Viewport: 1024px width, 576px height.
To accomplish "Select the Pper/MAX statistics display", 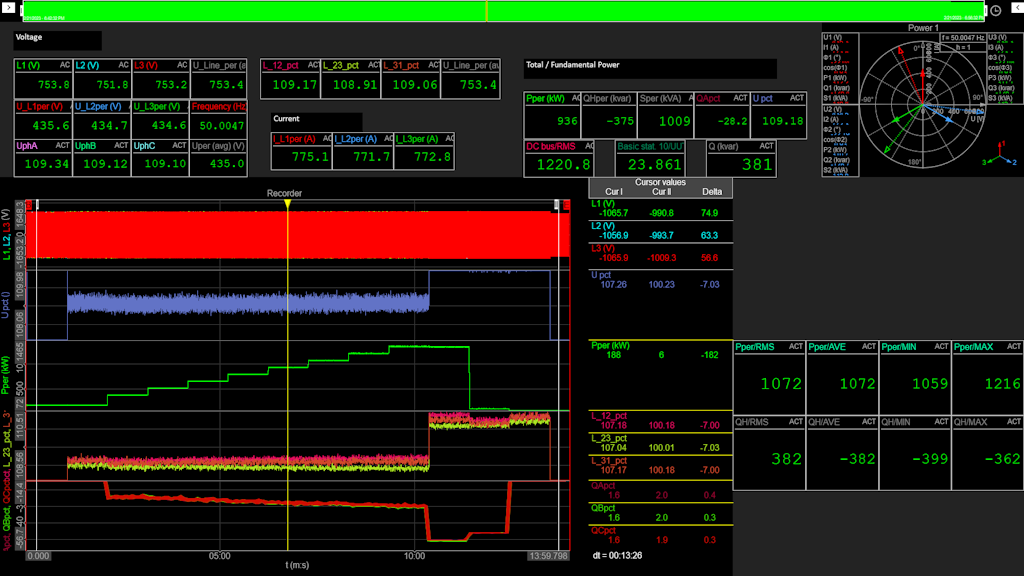I will coord(987,375).
